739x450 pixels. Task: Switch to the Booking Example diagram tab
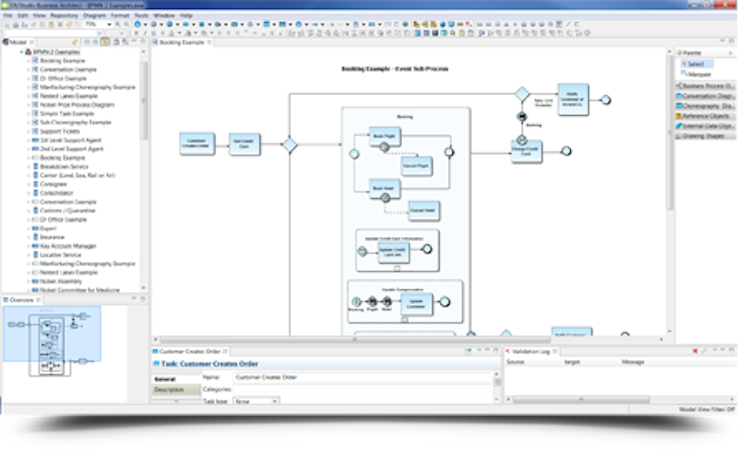click(181, 42)
